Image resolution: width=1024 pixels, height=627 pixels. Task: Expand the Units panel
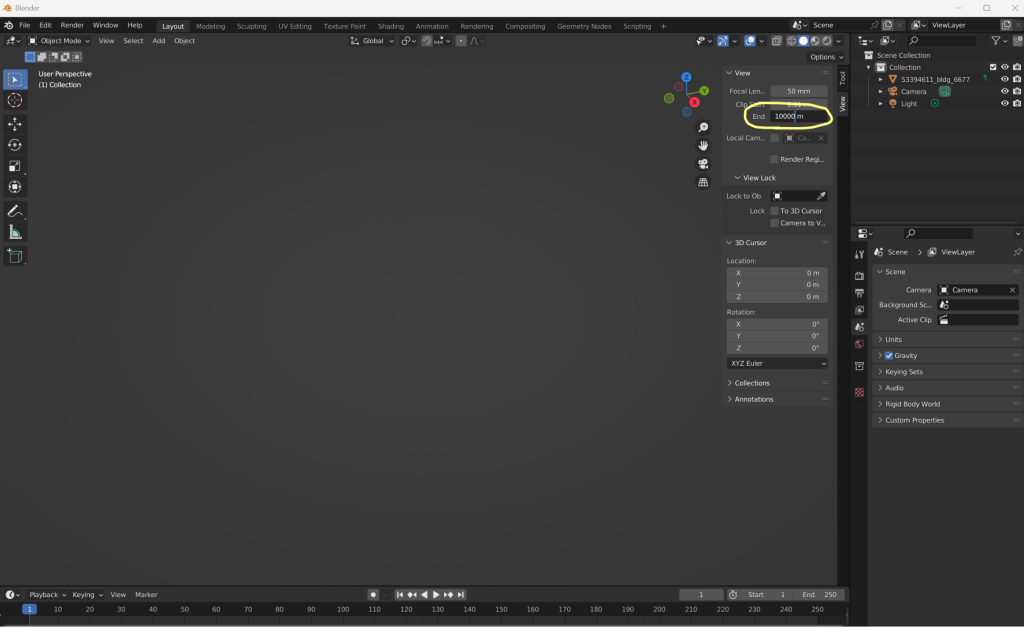point(893,339)
